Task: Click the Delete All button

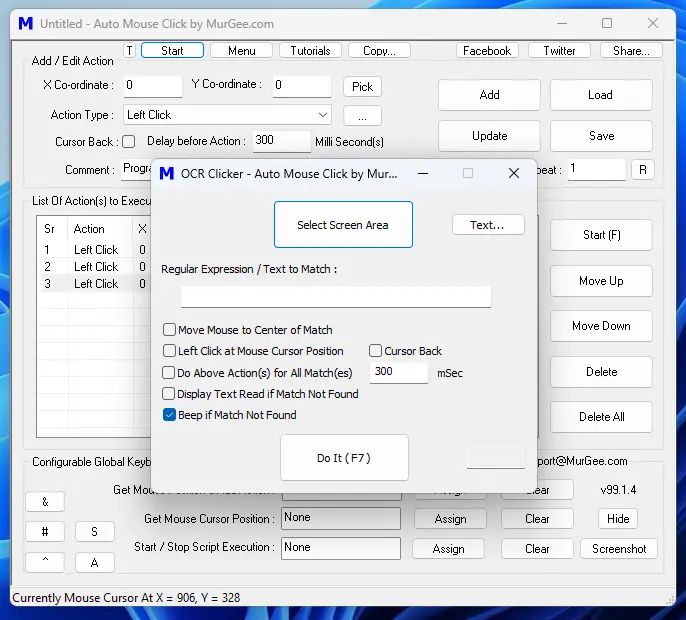Action: click(601, 417)
